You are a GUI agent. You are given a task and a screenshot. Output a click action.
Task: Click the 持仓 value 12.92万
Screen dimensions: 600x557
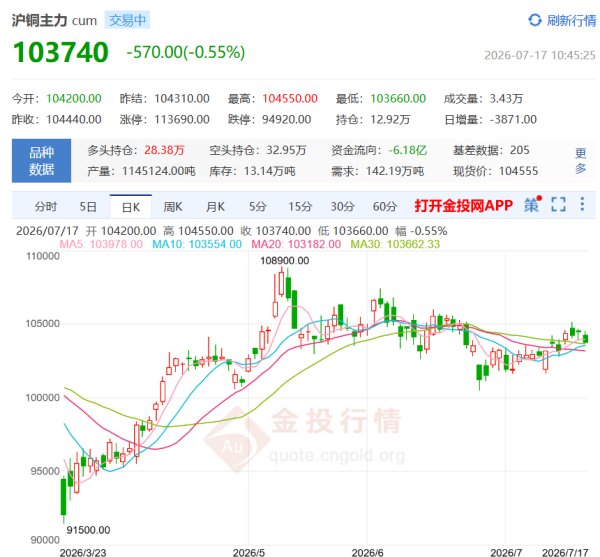coord(390,120)
